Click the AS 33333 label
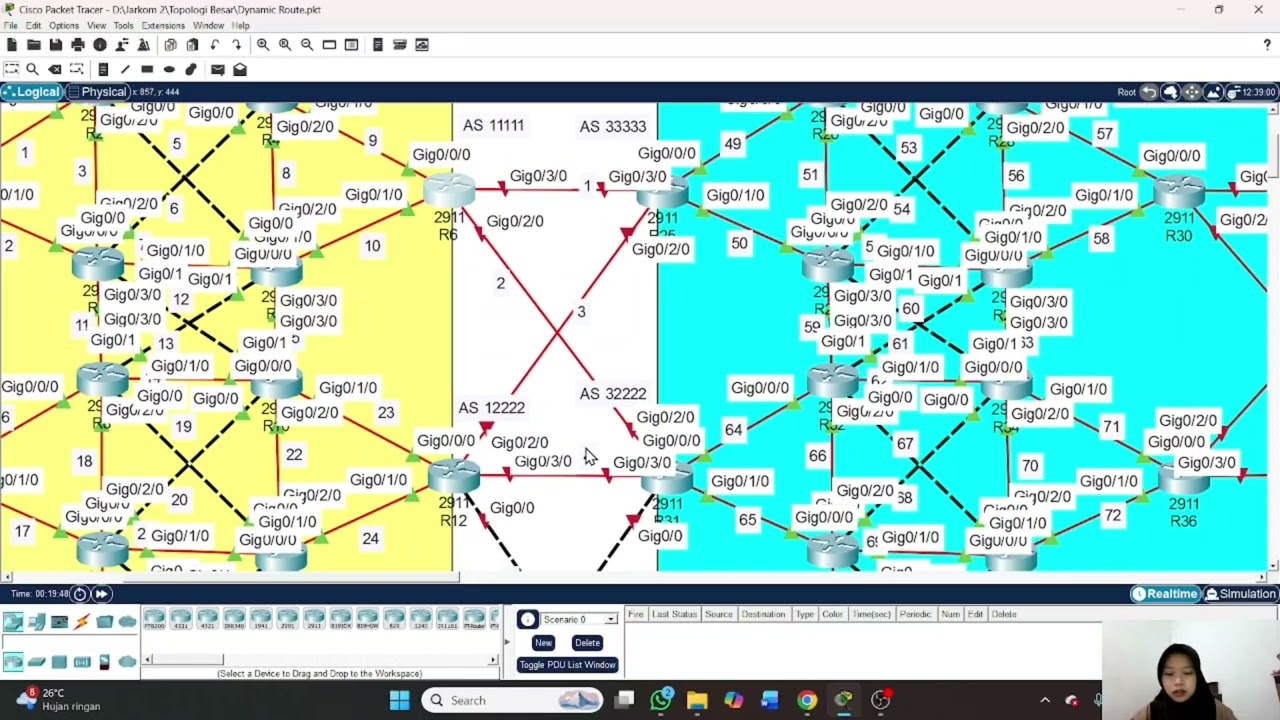Viewport: 1280px width, 720px height. pos(613,126)
